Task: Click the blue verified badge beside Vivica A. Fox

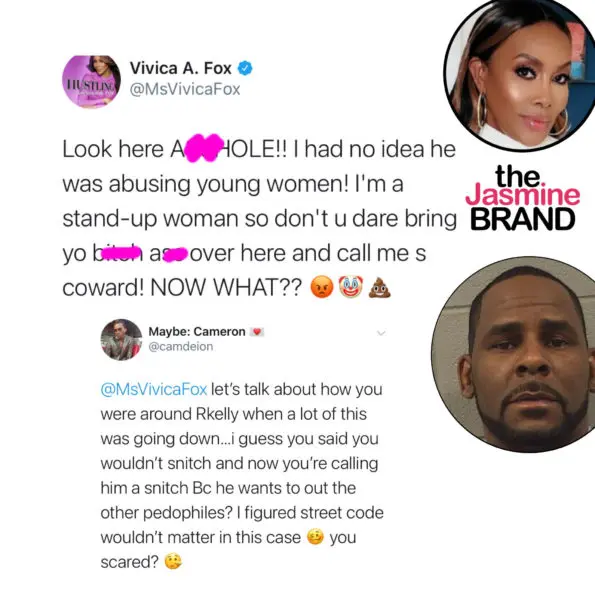Action: (x=245, y=68)
